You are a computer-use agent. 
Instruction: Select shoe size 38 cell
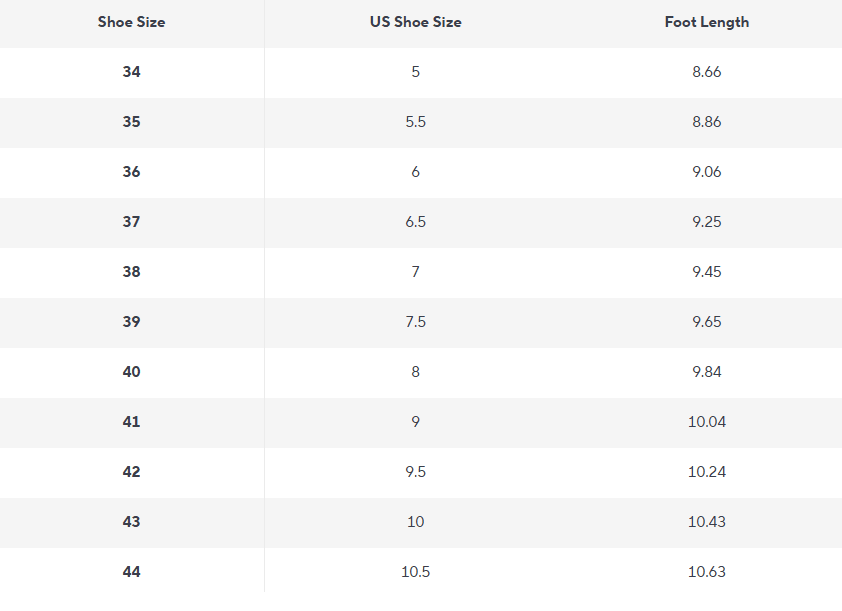point(132,272)
